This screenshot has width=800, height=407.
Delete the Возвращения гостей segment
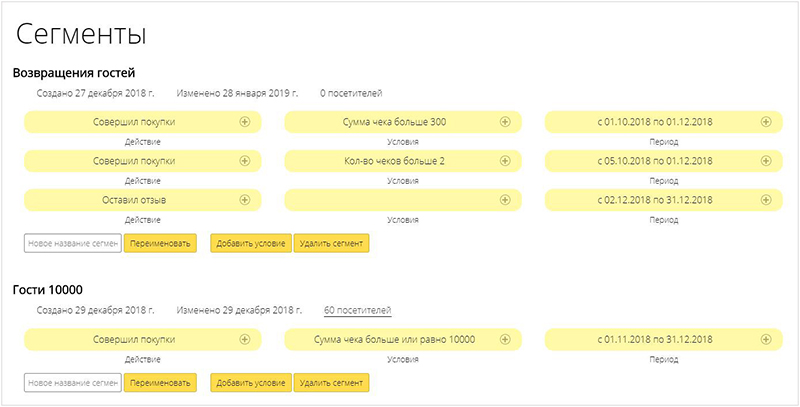[x=331, y=243]
